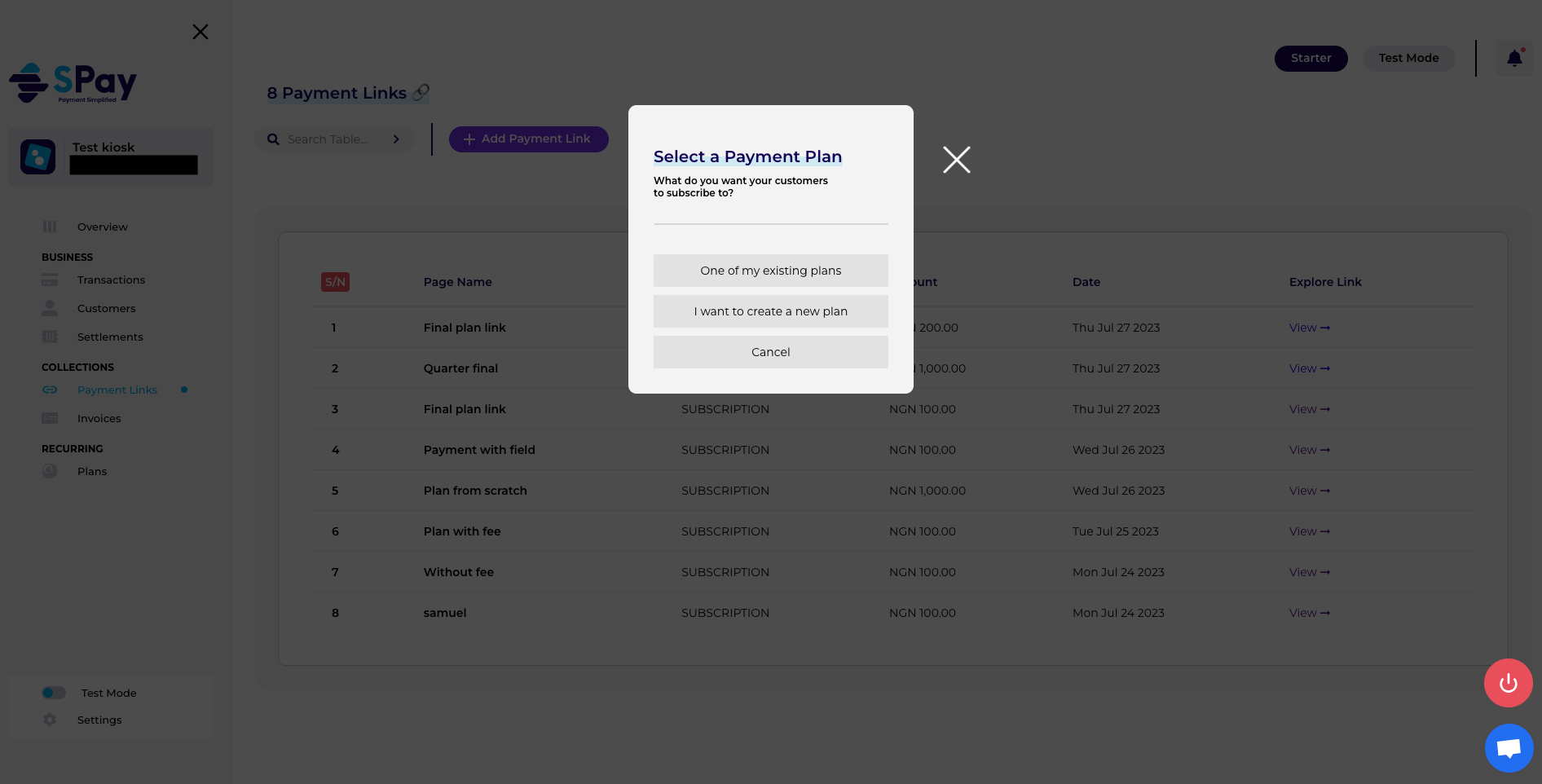Viewport: 1542px width, 784px height.
Task: Select Payment Links in sidebar
Action: coord(117,390)
